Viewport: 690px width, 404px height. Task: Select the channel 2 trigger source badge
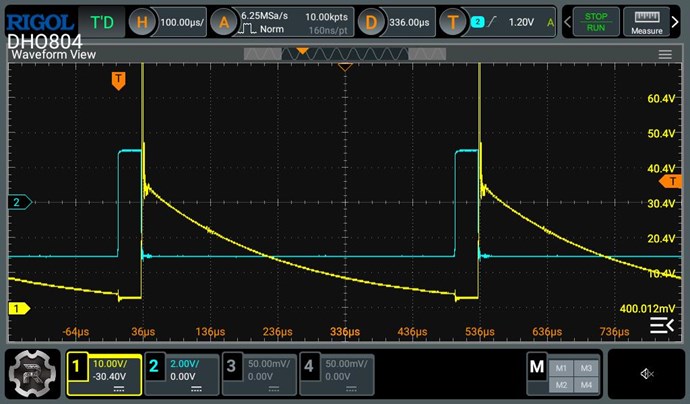tap(477, 22)
